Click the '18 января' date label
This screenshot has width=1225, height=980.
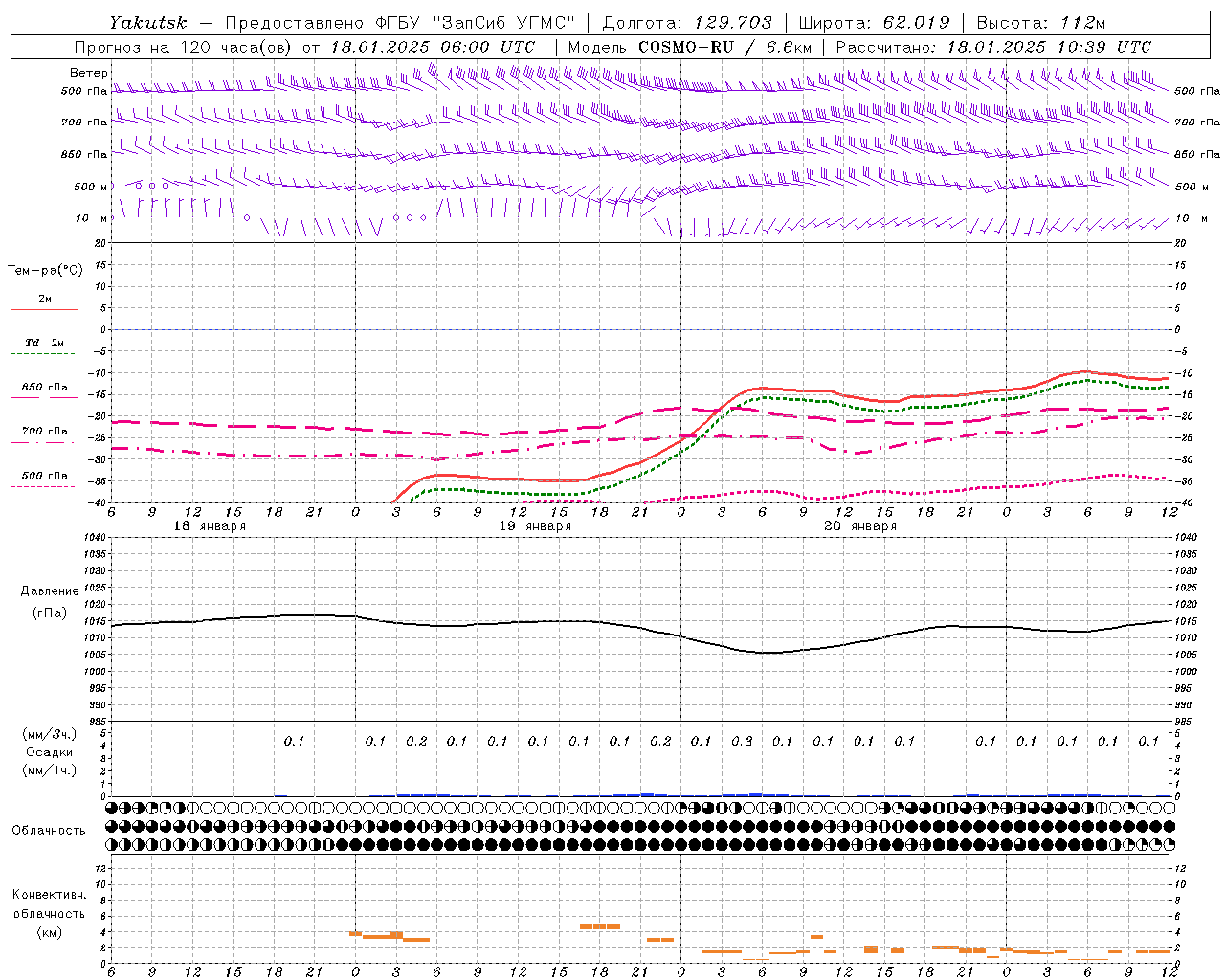209,526
